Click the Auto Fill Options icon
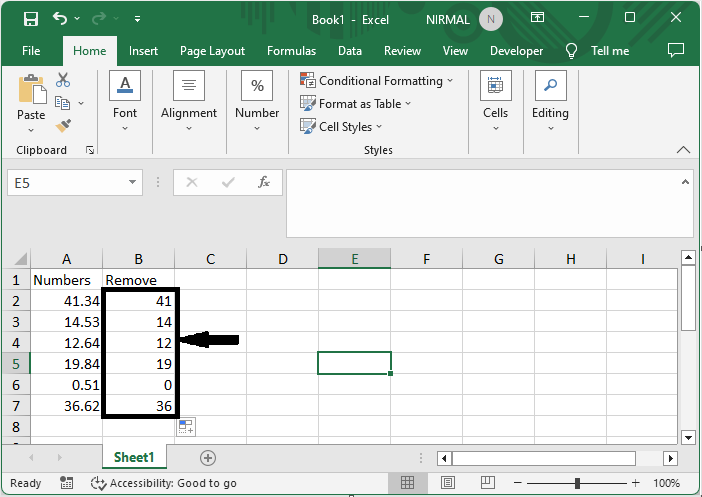 (x=186, y=427)
